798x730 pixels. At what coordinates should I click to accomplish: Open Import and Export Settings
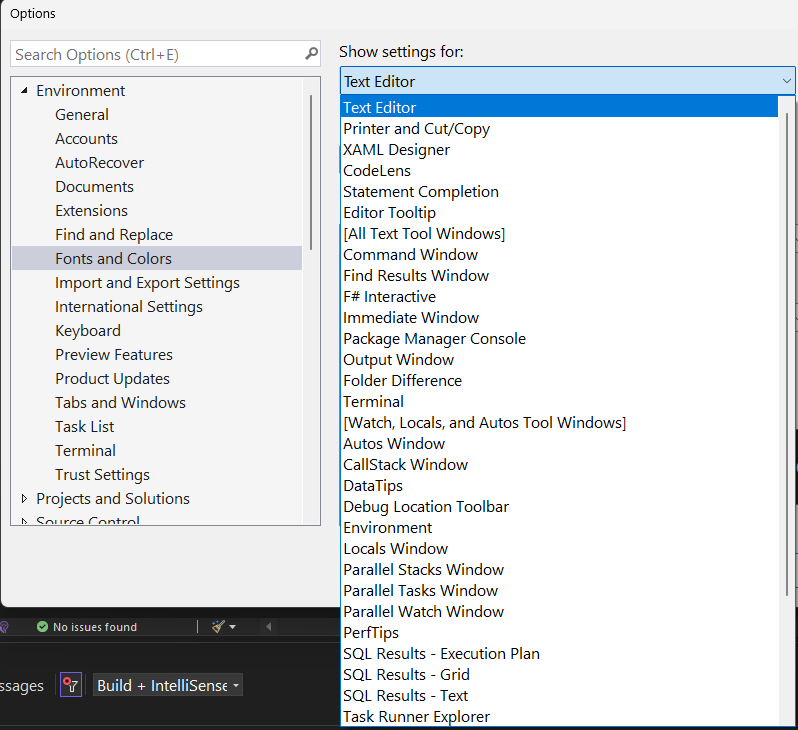pos(148,283)
